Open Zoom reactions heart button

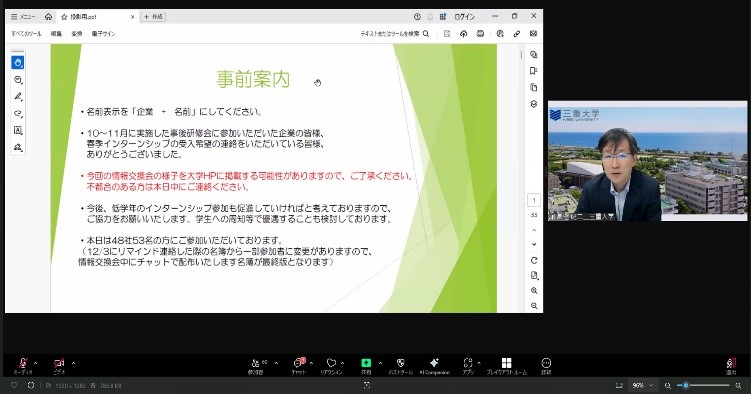[x=331, y=365]
